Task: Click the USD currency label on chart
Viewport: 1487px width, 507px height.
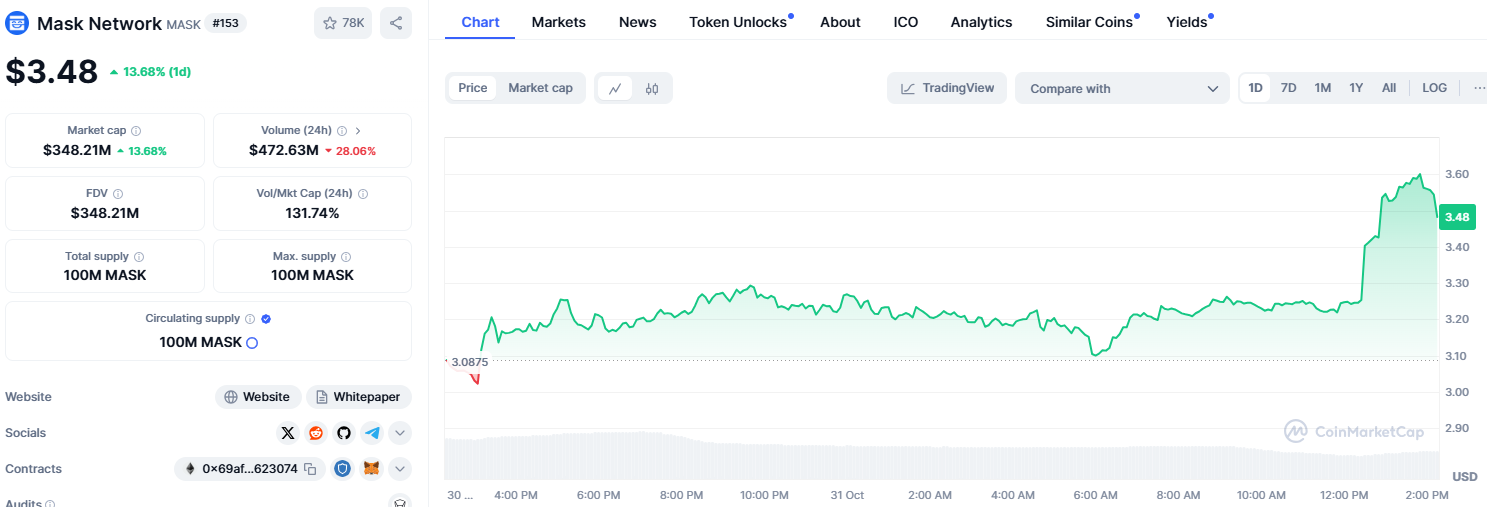Action: 1465,476
